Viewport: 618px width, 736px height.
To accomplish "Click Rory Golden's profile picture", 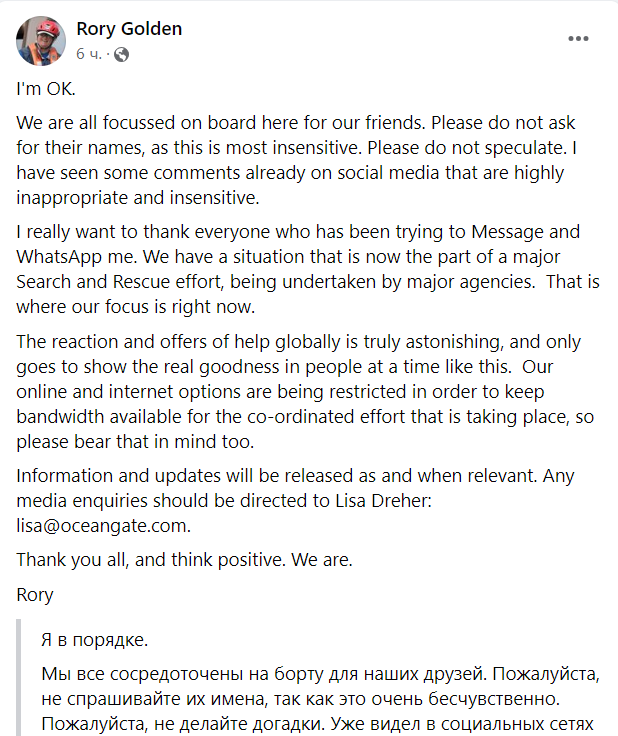I will 41,41.
